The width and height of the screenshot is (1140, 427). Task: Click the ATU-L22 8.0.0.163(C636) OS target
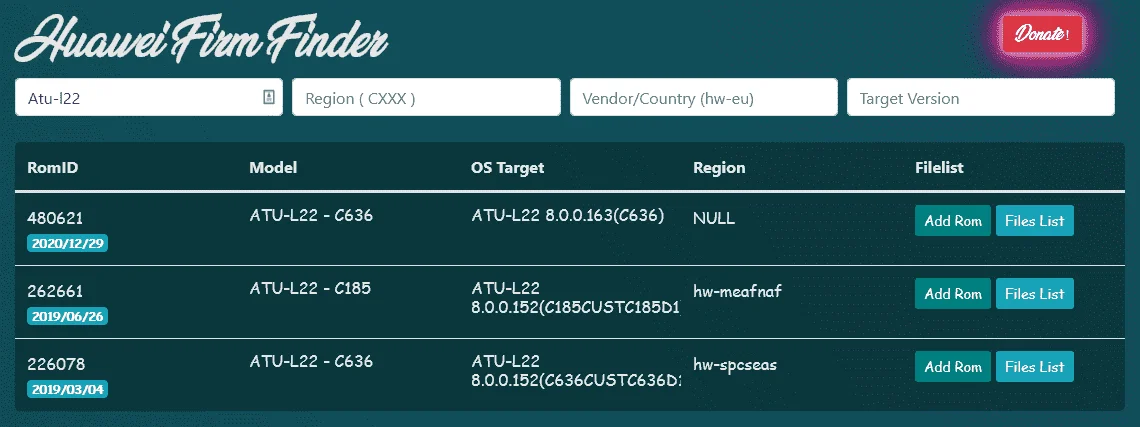point(568,216)
